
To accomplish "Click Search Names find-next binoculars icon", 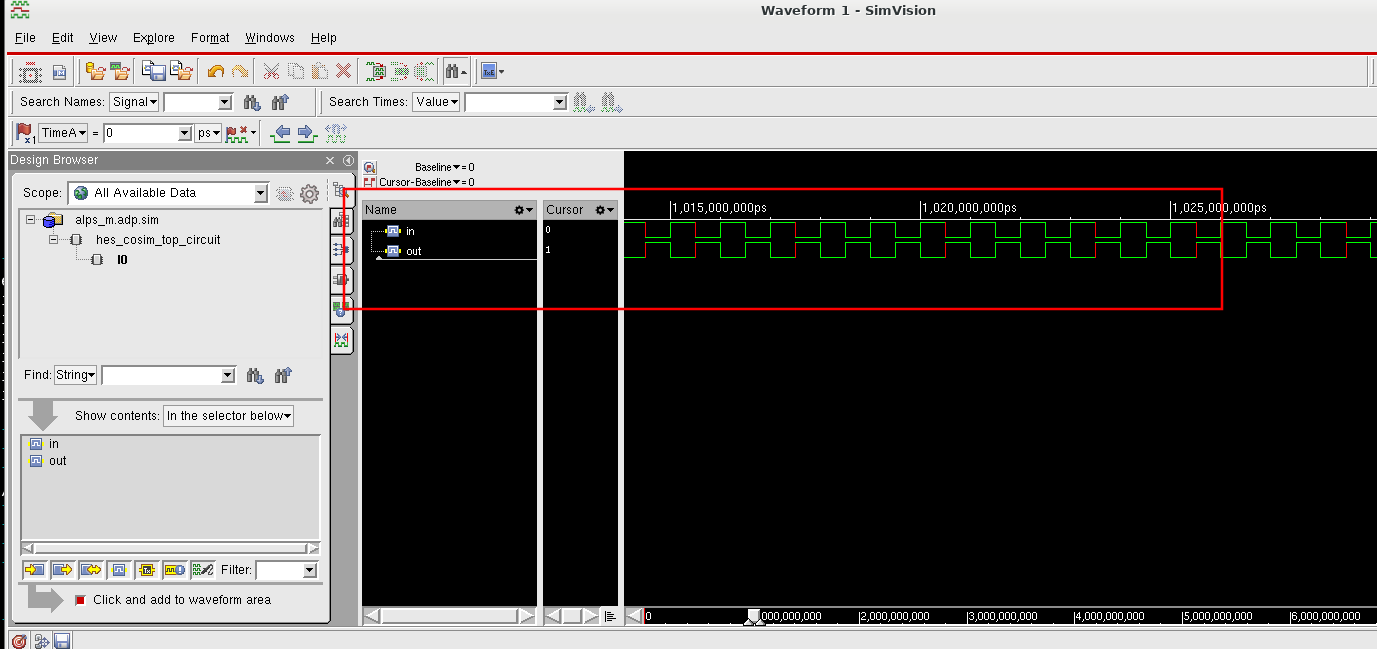I will pos(252,102).
